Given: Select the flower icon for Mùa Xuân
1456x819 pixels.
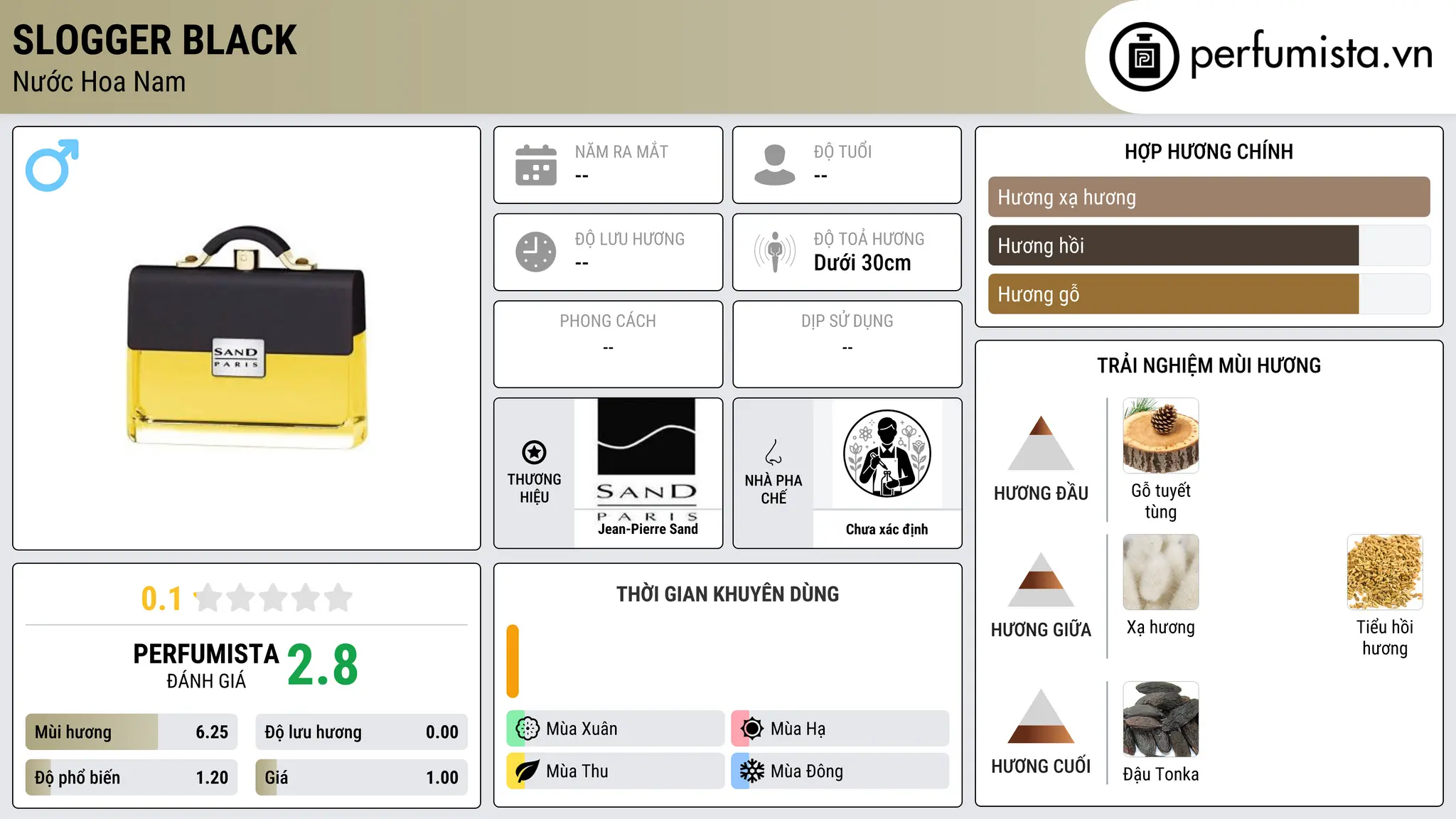Looking at the screenshot, I should pos(528,729).
